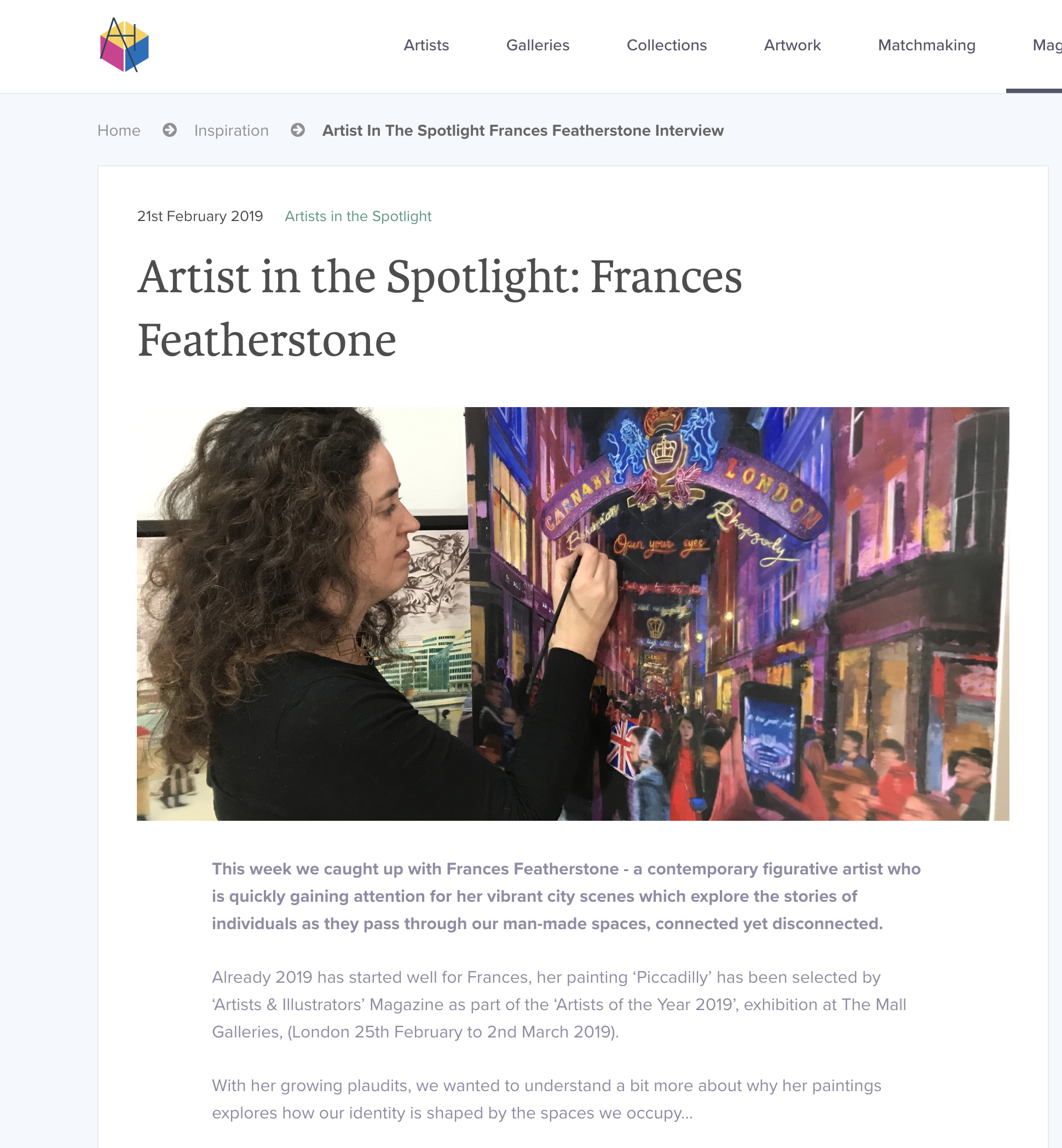Click the arrow icon after Inspiration breadcrumb
The width and height of the screenshot is (1062, 1148).
tap(298, 130)
